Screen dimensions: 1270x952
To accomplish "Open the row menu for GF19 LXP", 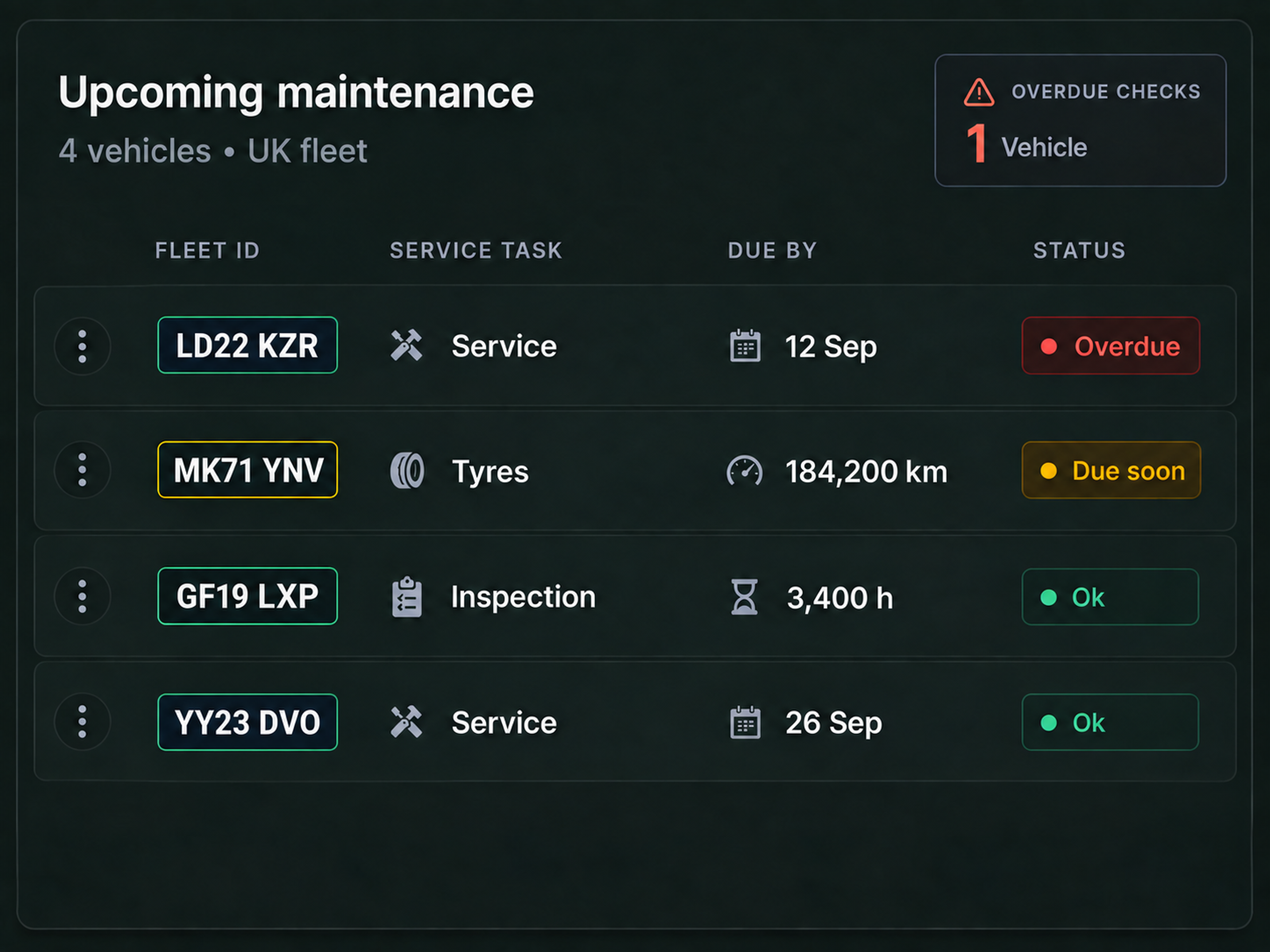I will click(x=82, y=596).
